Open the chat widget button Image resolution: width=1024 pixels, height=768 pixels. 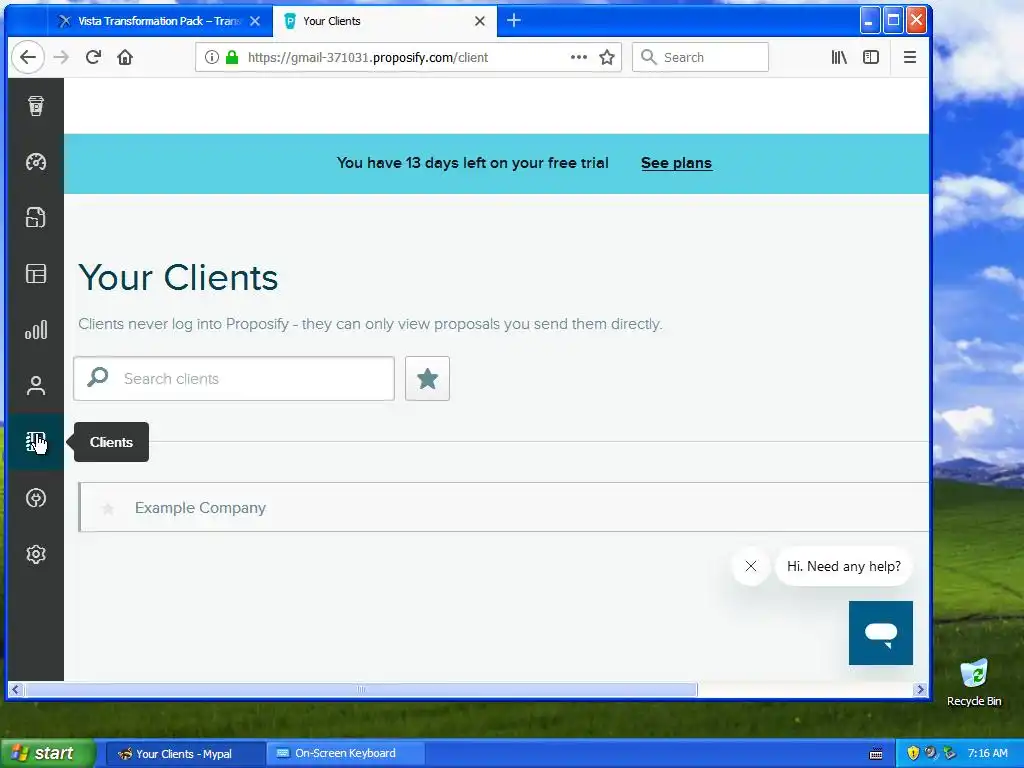click(881, 633)
